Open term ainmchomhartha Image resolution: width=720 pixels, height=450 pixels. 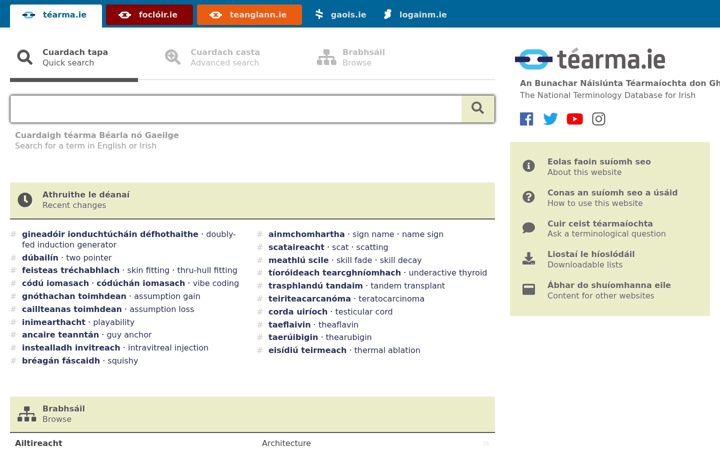coord(306,234)
